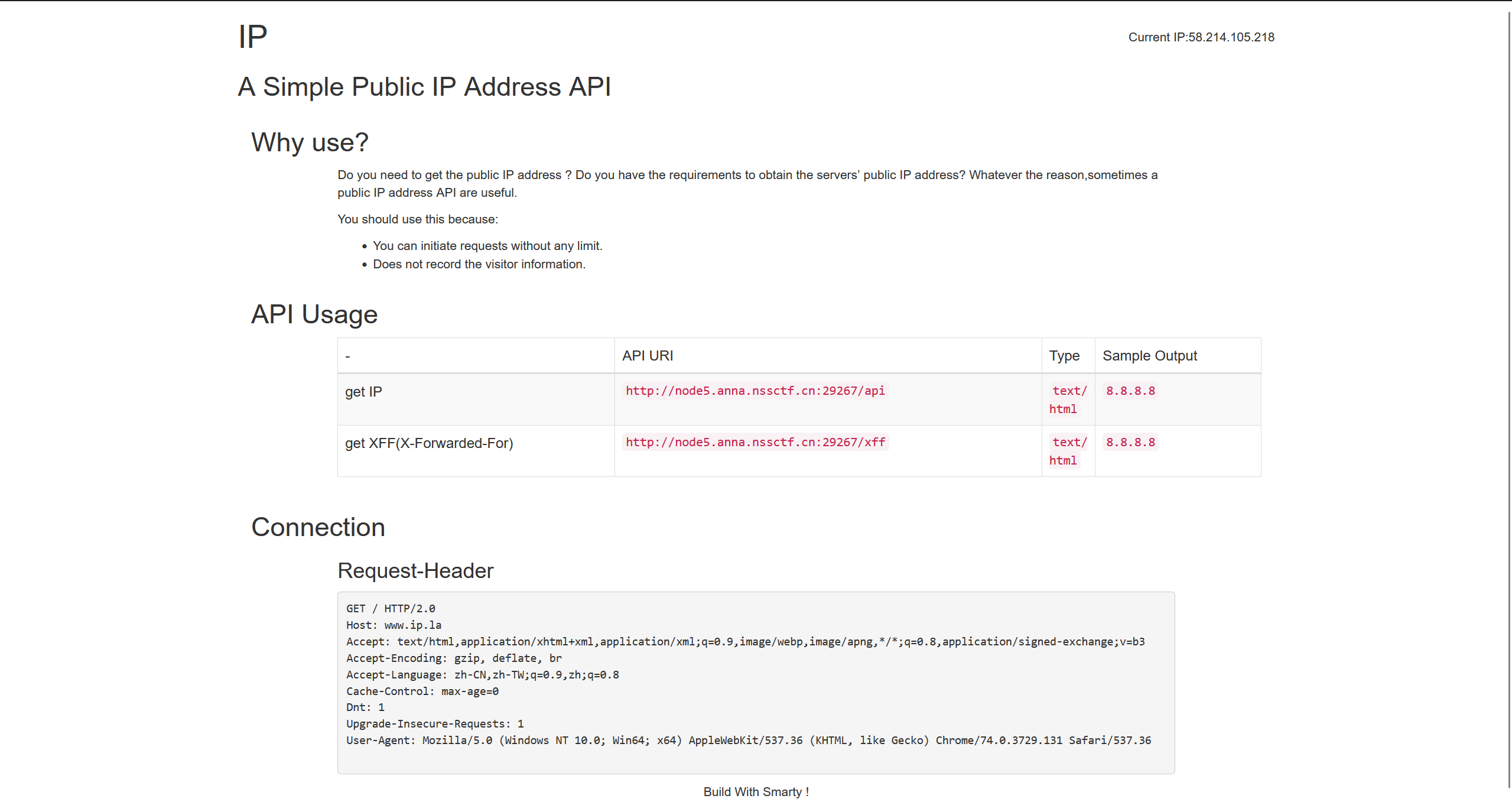1512x802 pixels.
Task: Click the API Usage section heading
Action: (x=314, y=314)
